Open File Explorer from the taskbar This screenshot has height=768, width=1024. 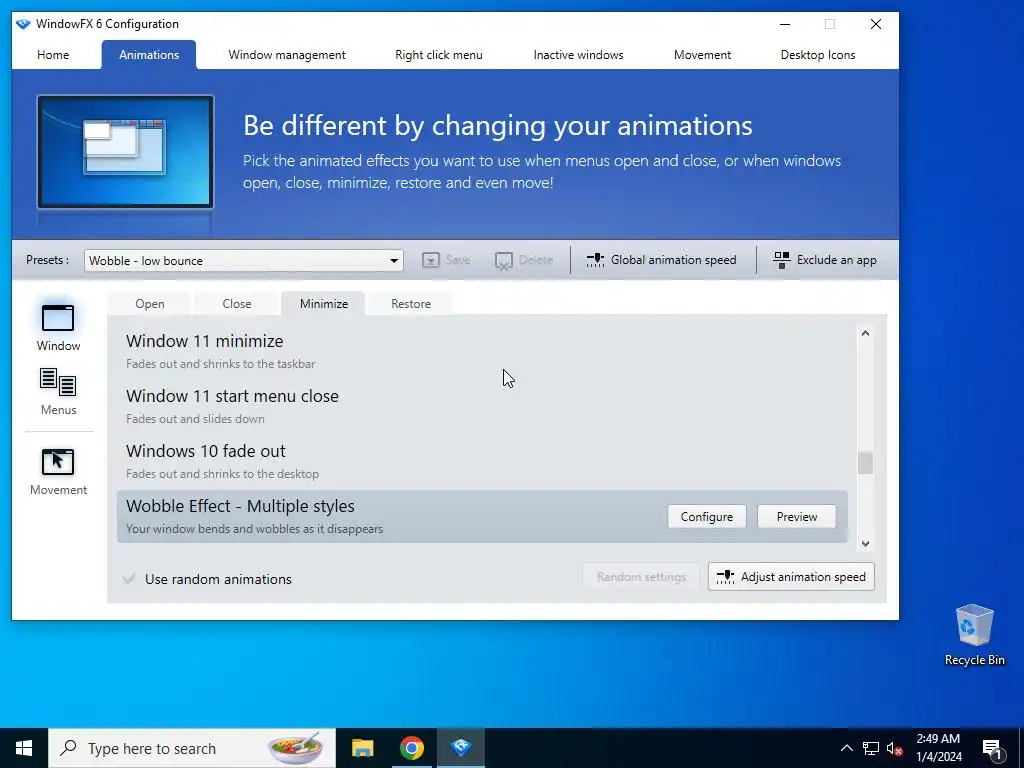point(362,748)
